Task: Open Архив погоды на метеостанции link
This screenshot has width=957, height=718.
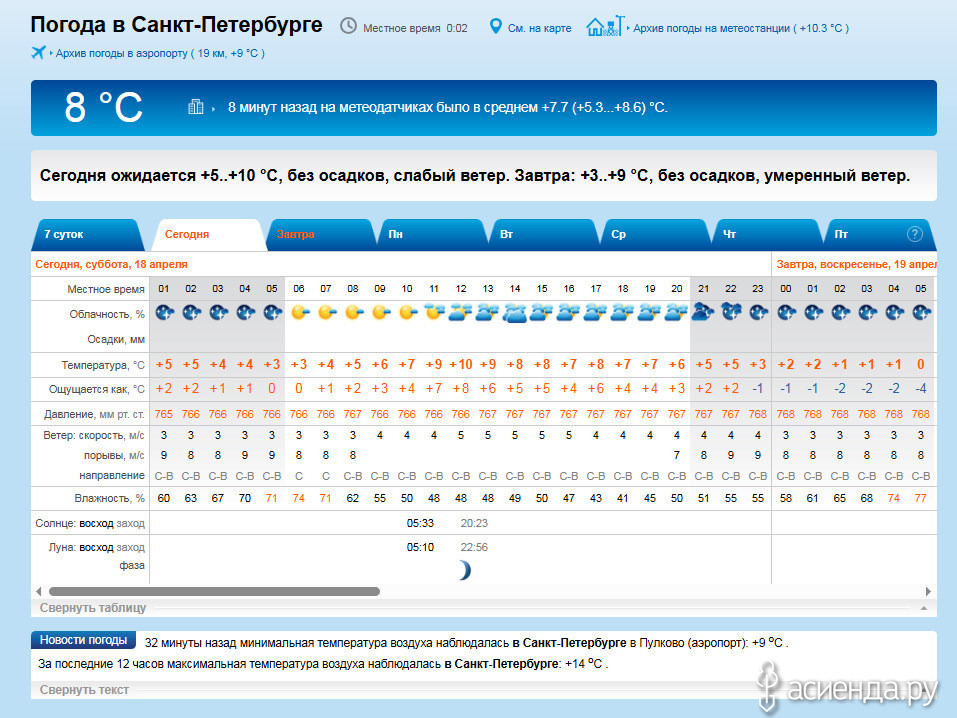Action: (740, 28)
